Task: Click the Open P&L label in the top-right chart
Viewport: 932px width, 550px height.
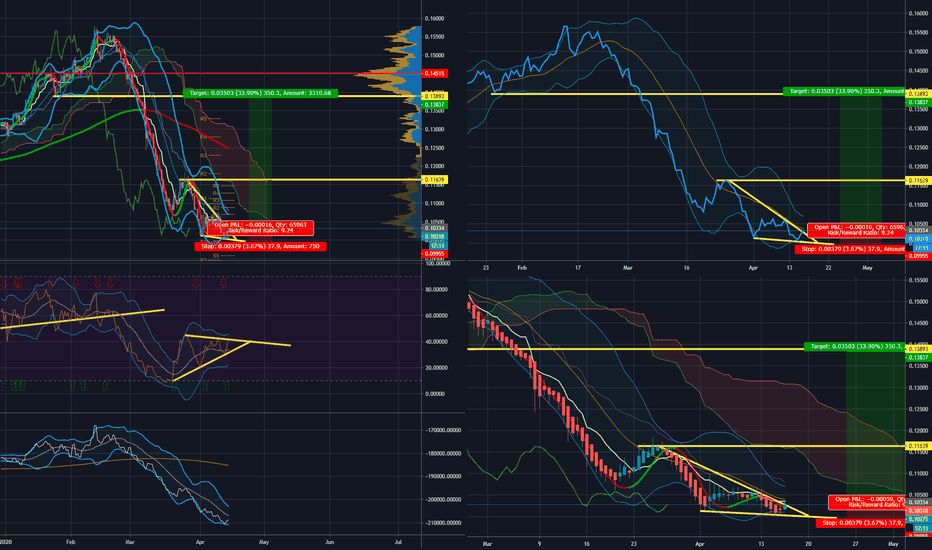Action: tap(856, 230)
